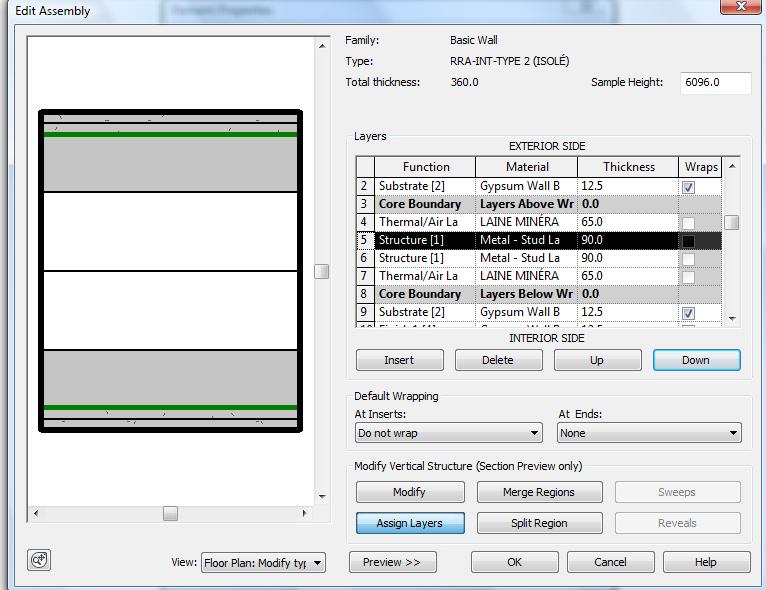Toggle Wraps checkbox for selected row 5 Structure
This screenshot has width=766, height=590.
[x=688, y=241]
